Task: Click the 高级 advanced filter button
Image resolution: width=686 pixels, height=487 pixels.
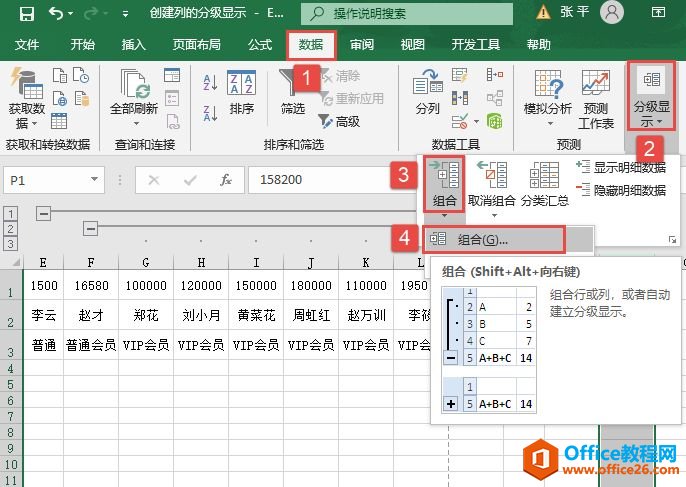Action: pos(339,121)
